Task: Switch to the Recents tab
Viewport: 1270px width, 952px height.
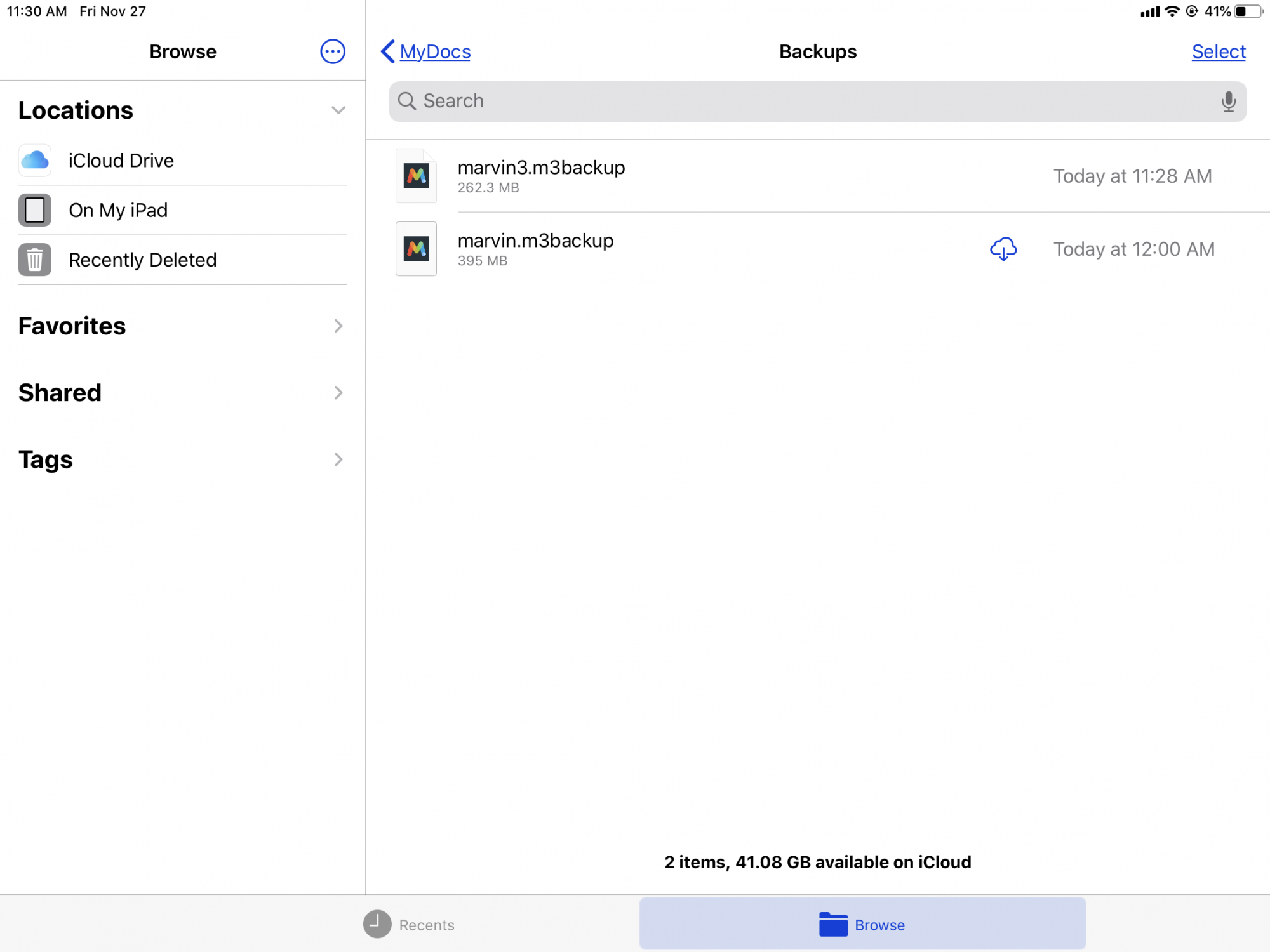Action: point(410,925)
